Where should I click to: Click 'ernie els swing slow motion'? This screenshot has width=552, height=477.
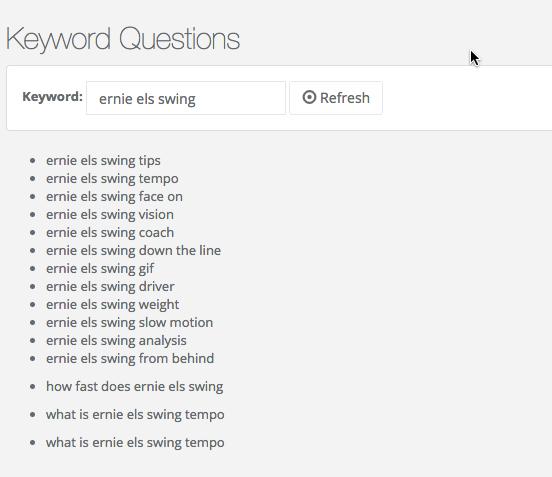130,322
